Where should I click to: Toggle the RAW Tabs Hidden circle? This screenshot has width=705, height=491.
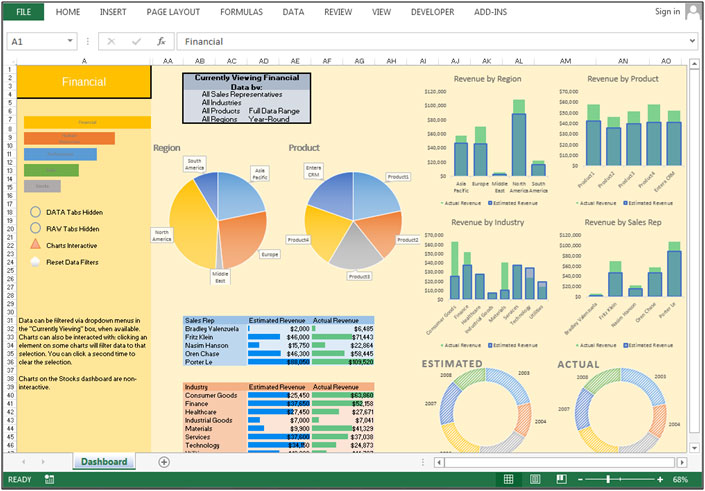click(x=36, y=229)
